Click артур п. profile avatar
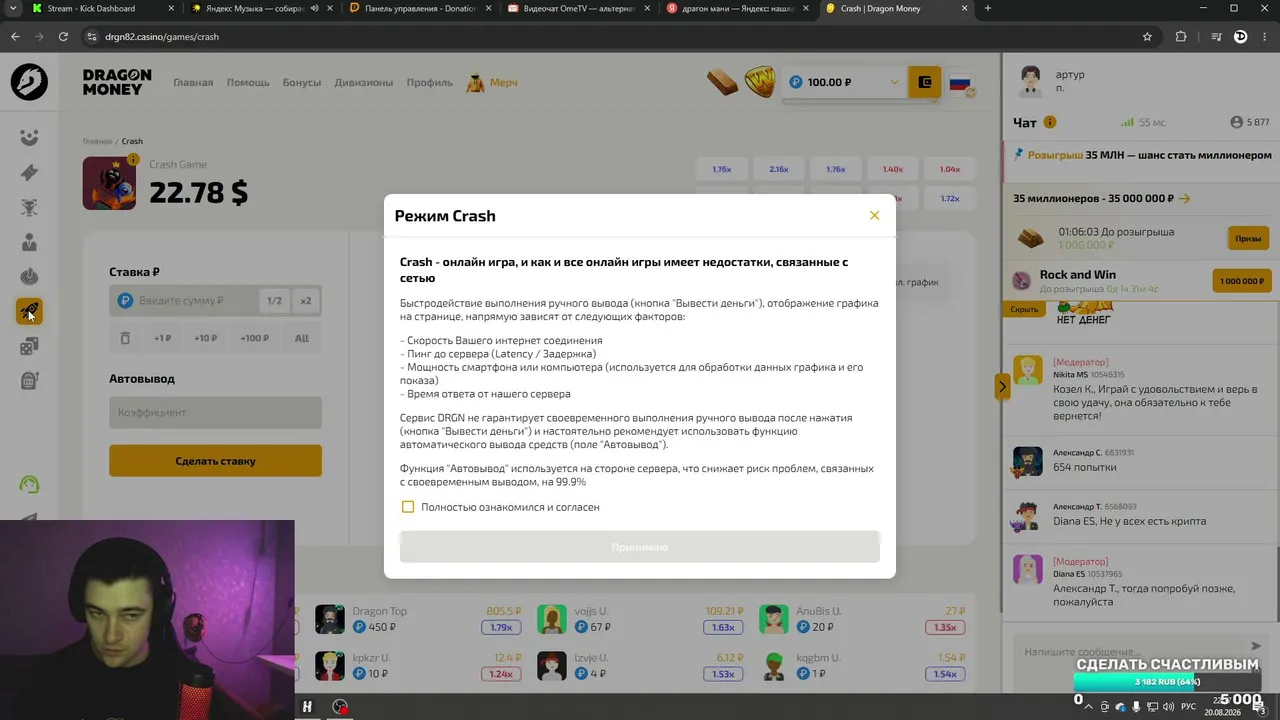The width and height of the screenshot is (1280, 720). tap(1030, 79)
